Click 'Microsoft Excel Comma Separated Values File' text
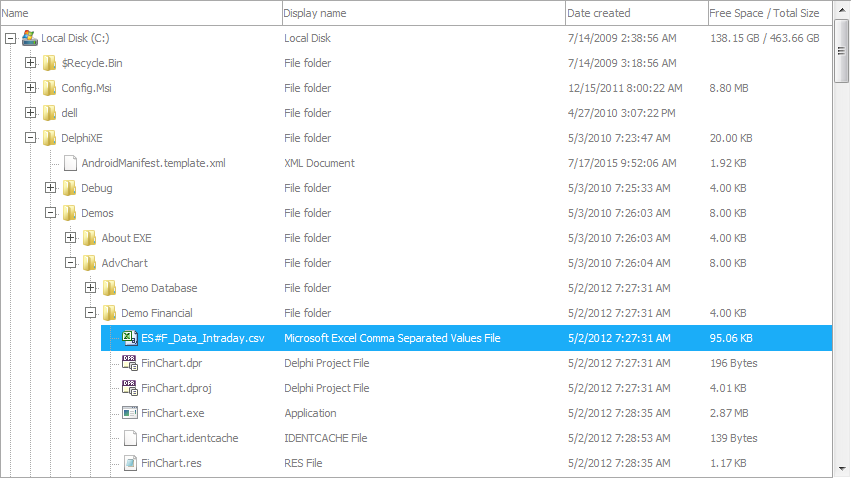This screenshot has width=851, height=478. click(x=392, y=338)
